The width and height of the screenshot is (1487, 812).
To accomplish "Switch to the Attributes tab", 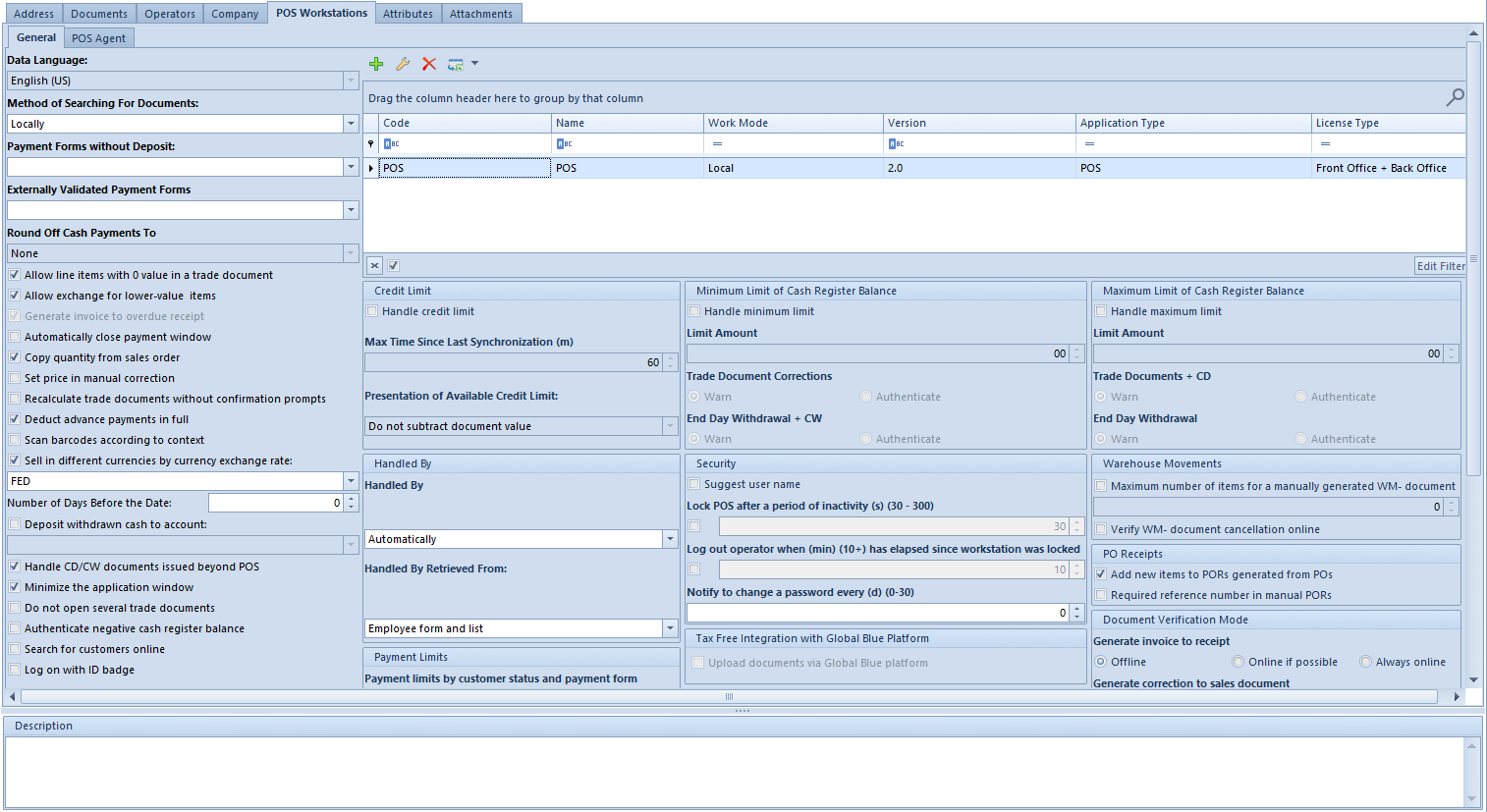I will pyautogui.click(x=408, y=14).
